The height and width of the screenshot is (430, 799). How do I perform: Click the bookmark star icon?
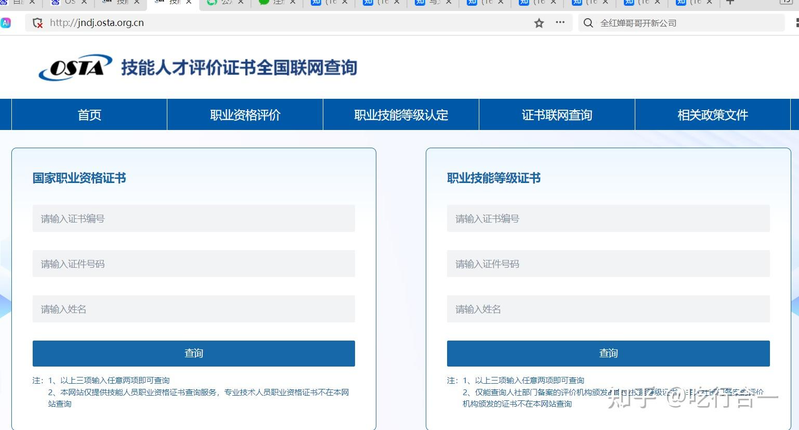(x=539, y=23)
